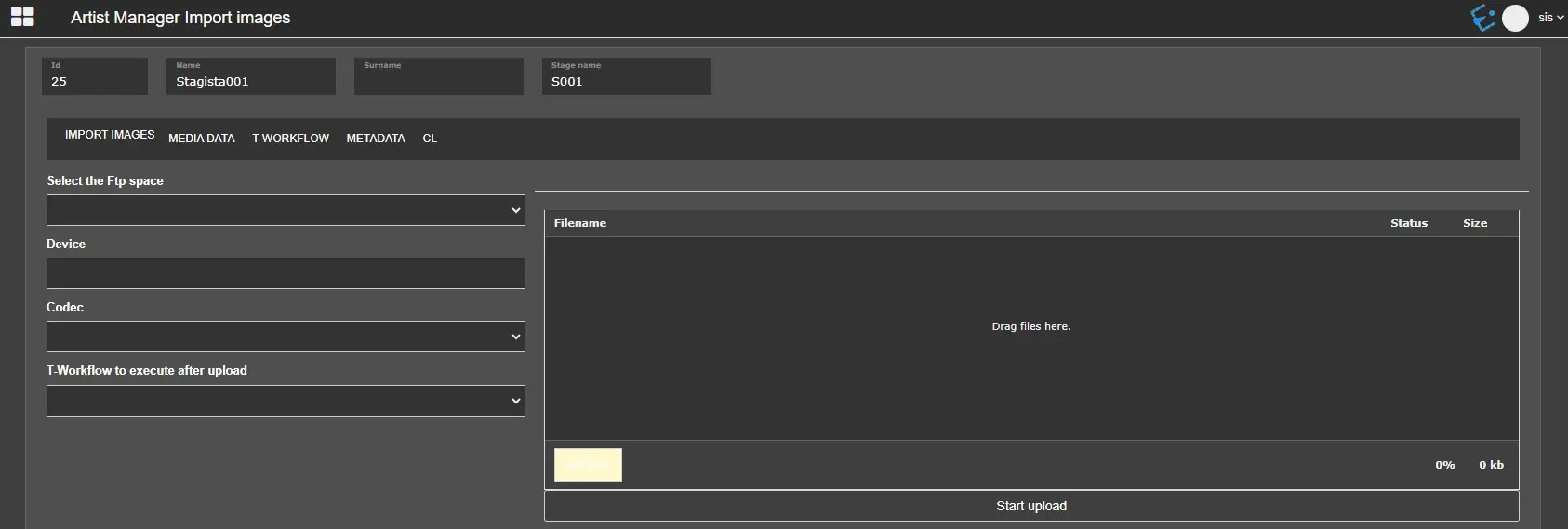Screen dimensions: 1568x529
Task: Focus the Name field containing Stagista001
Action: [251, 81]
